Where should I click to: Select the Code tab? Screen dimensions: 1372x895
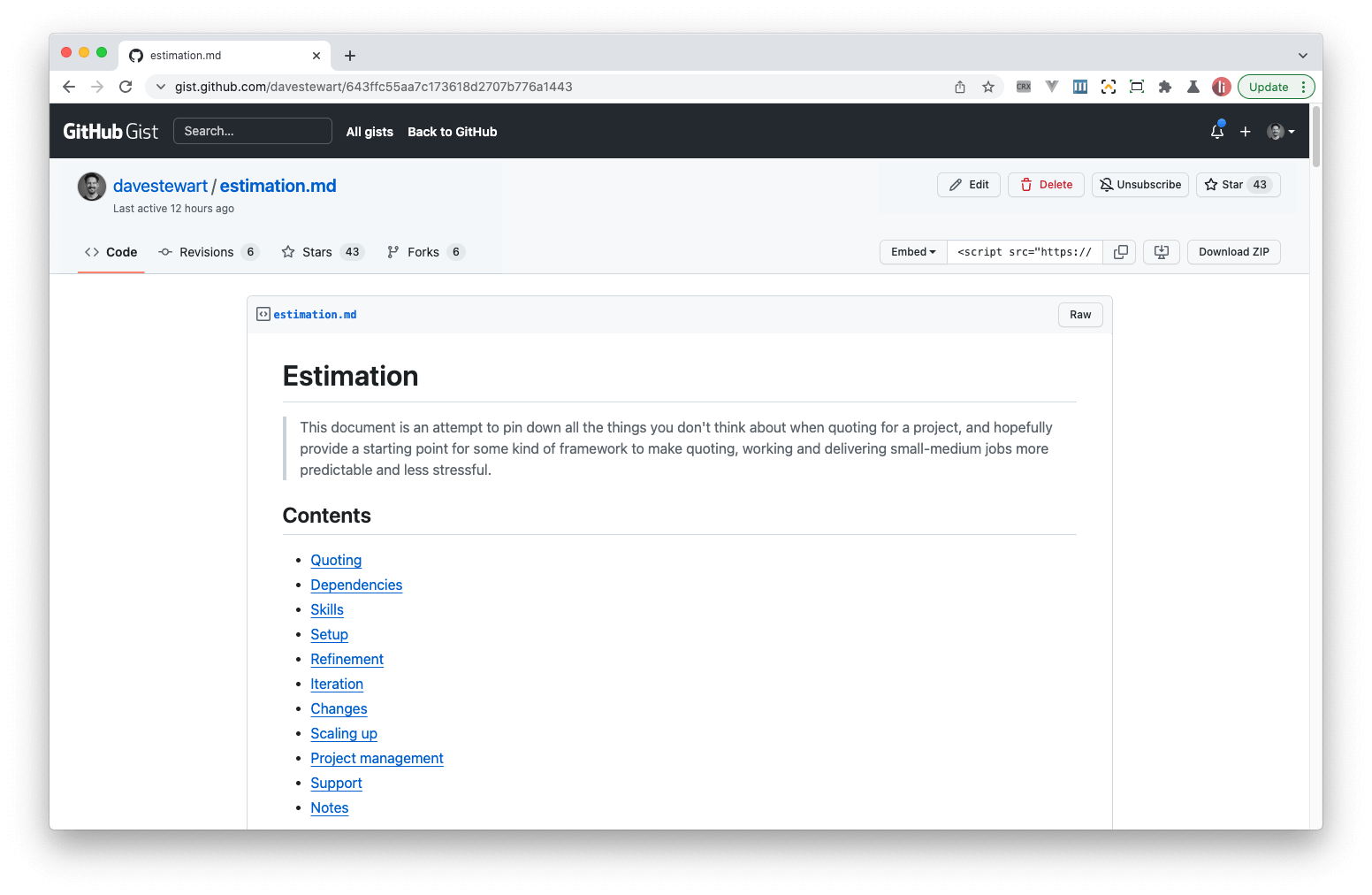(x=111, y=252)
